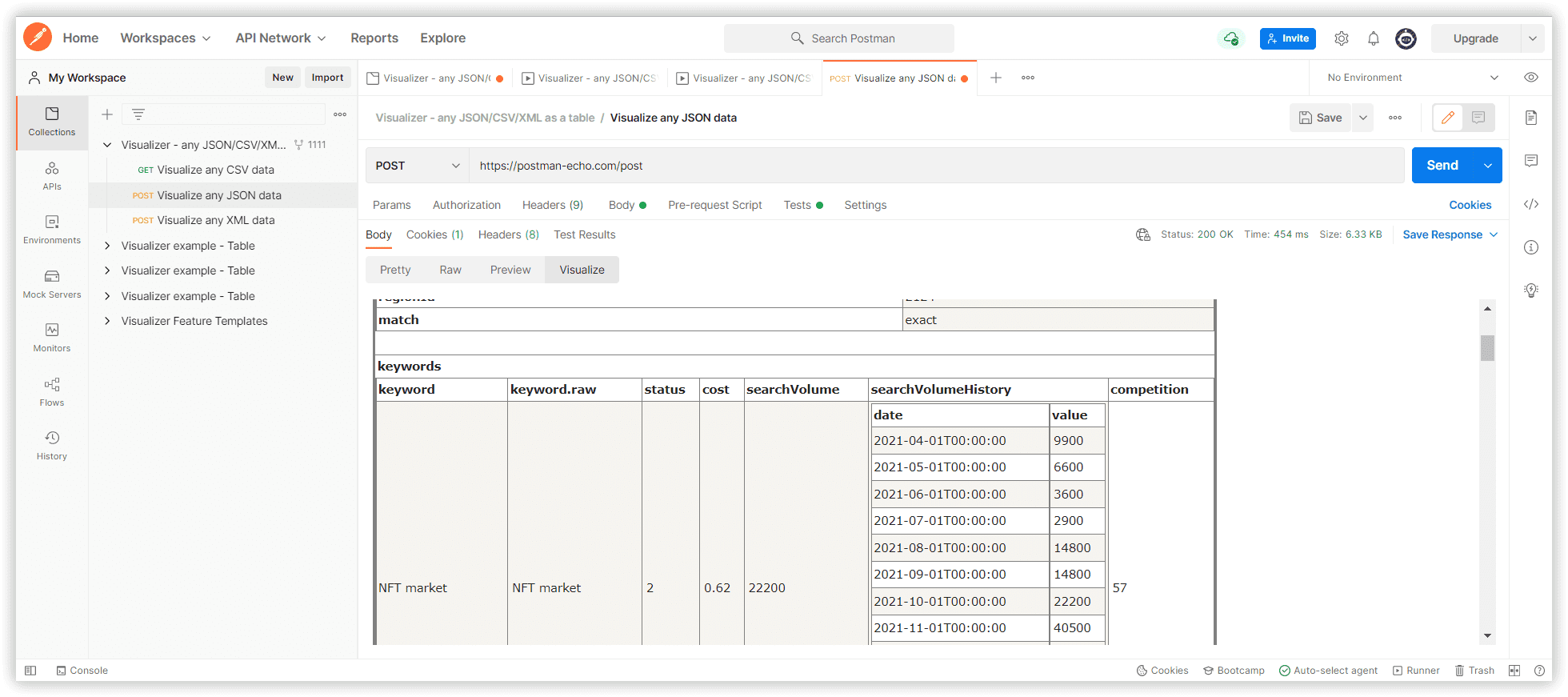The height and width of the screenshot is (697, 1568).
Task: Open the Collections sidebar panel
Action: 52,122
